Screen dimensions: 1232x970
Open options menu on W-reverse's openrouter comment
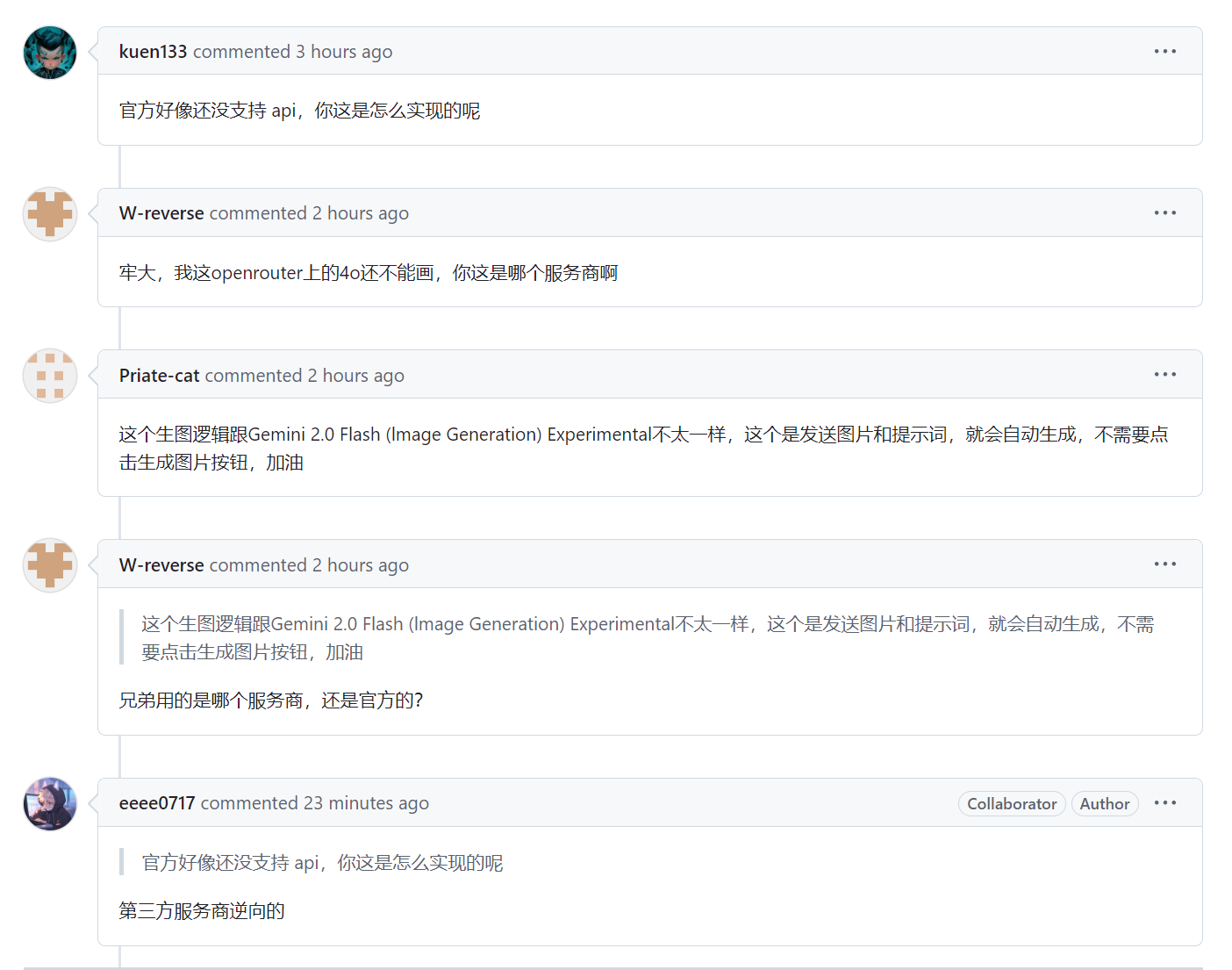coord(1165,212)
